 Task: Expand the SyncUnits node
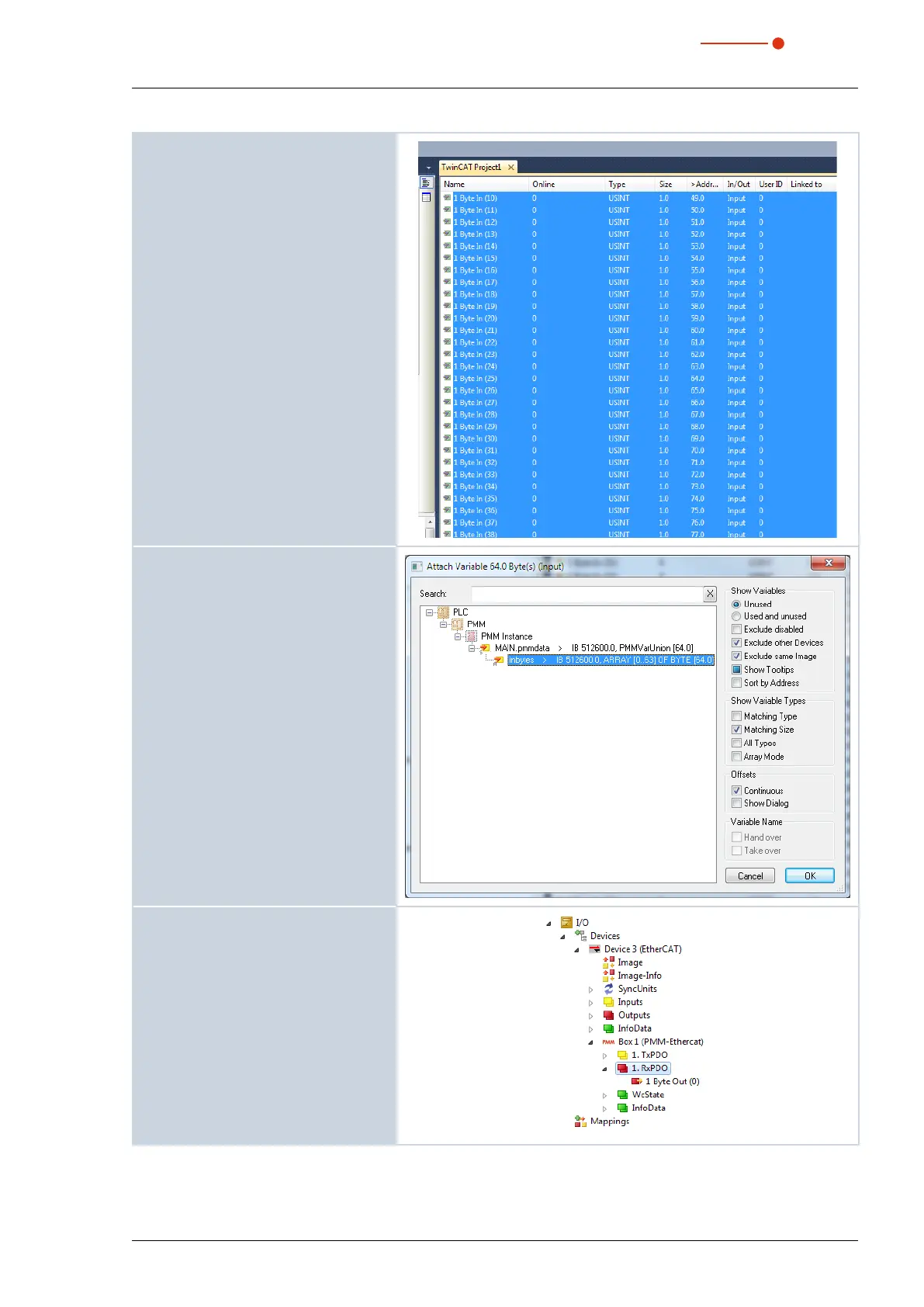click(x=590, y=990)
